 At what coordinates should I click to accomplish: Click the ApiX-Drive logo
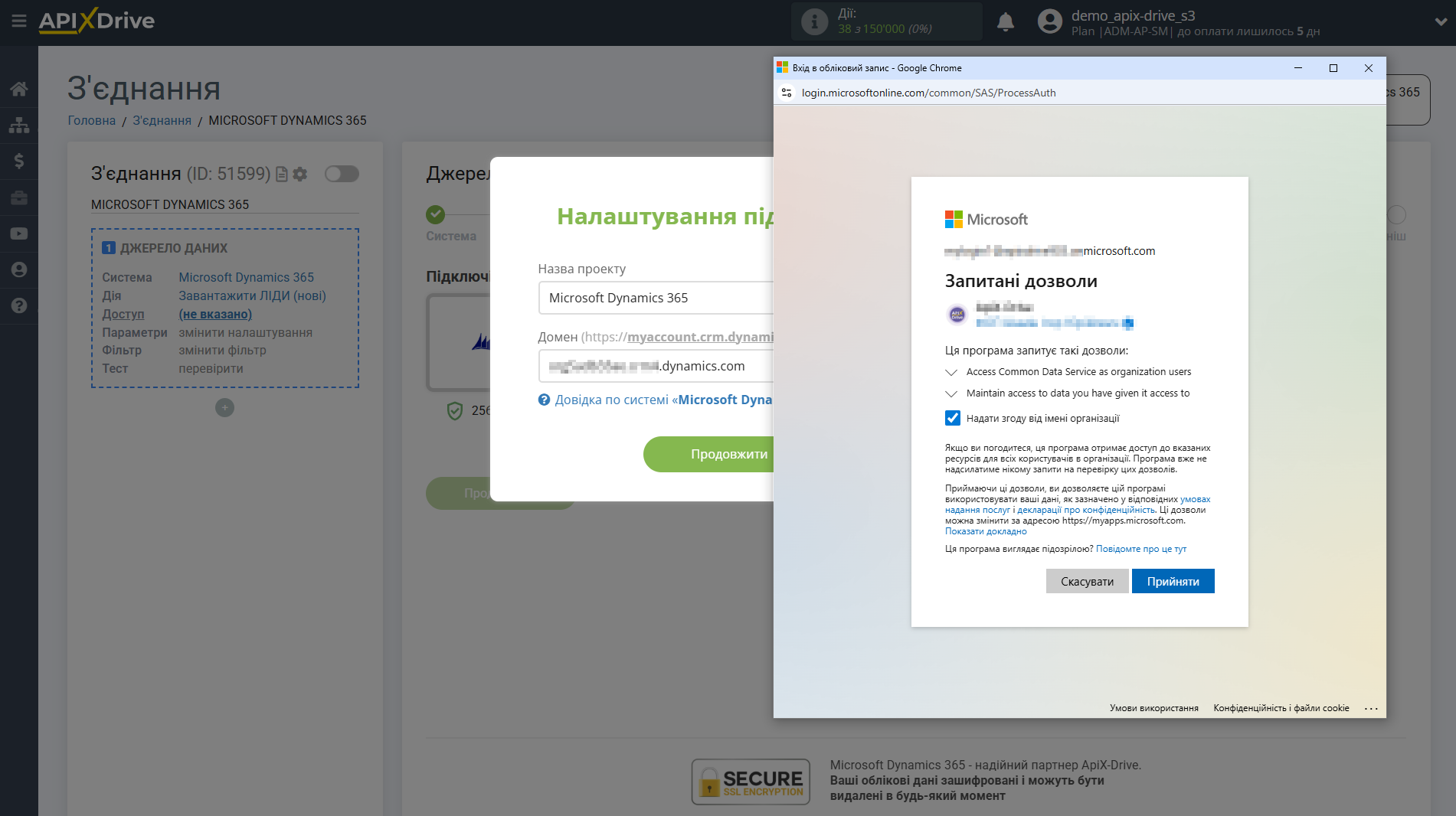click(97, 21)
